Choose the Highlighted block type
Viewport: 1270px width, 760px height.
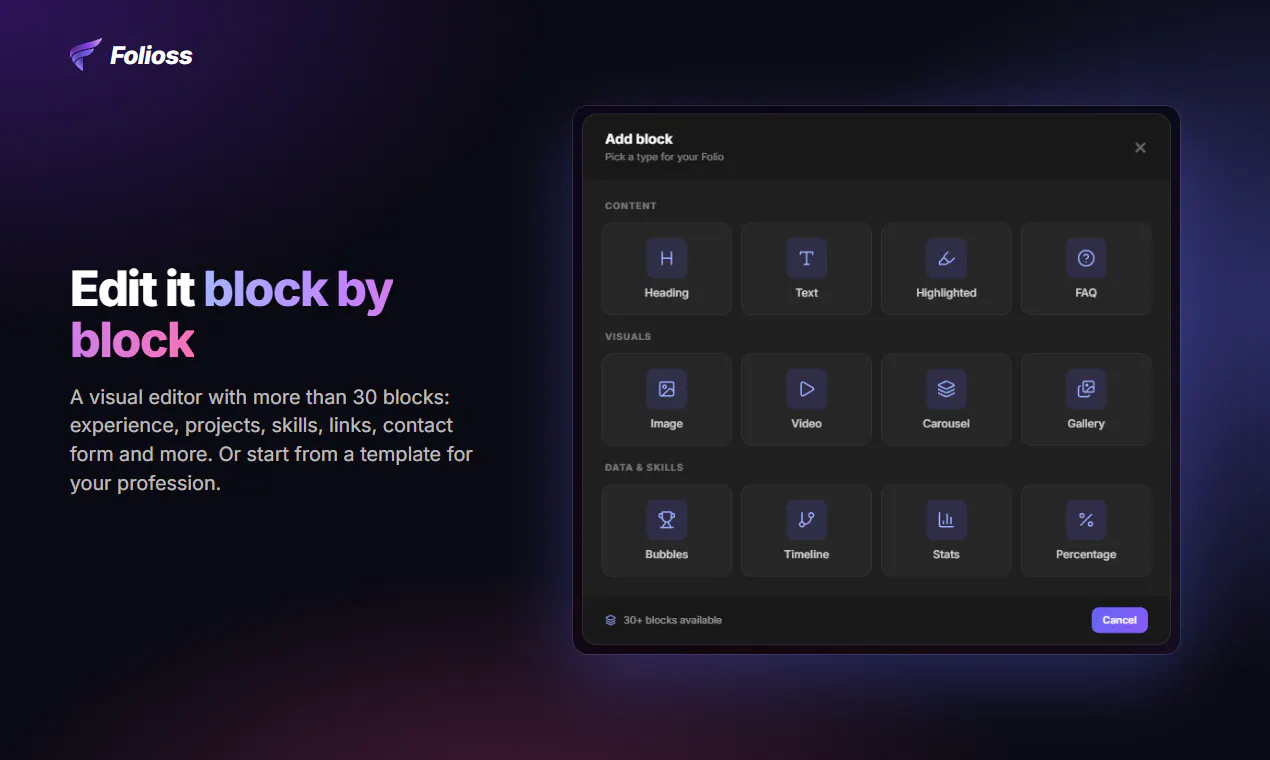946,269
